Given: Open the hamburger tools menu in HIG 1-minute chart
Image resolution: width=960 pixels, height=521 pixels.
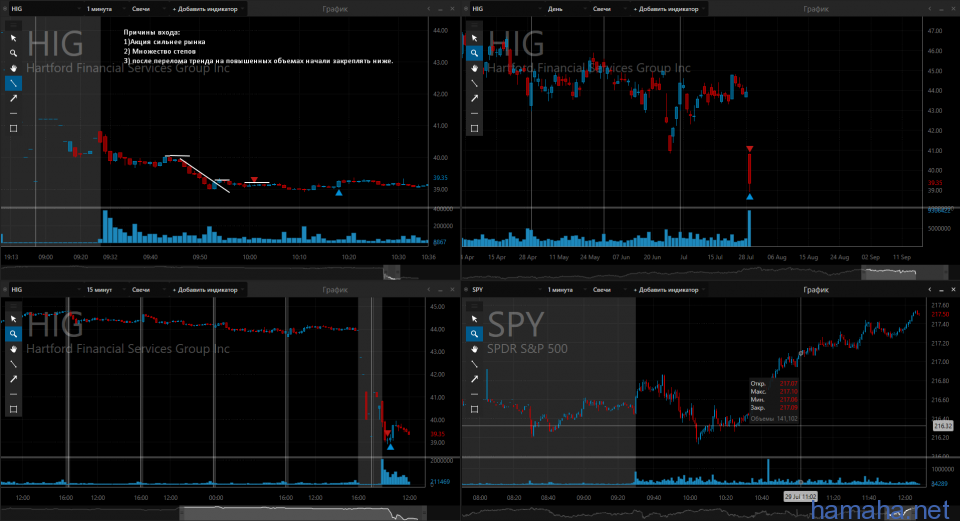Looking at the screenshot, I should 13,25.
